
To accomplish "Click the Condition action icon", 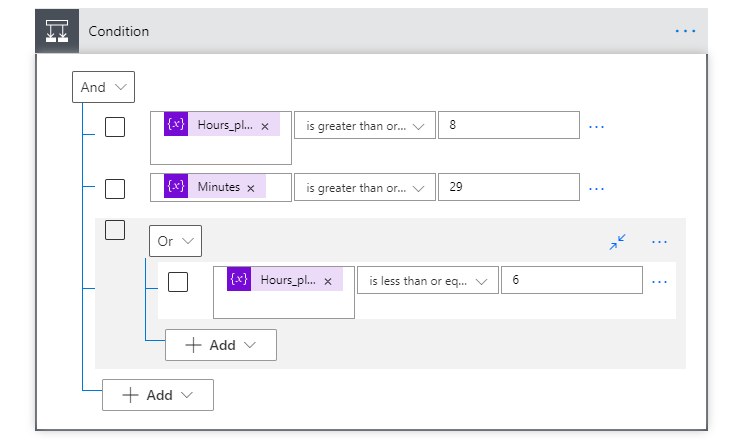I will pos(57,31).
